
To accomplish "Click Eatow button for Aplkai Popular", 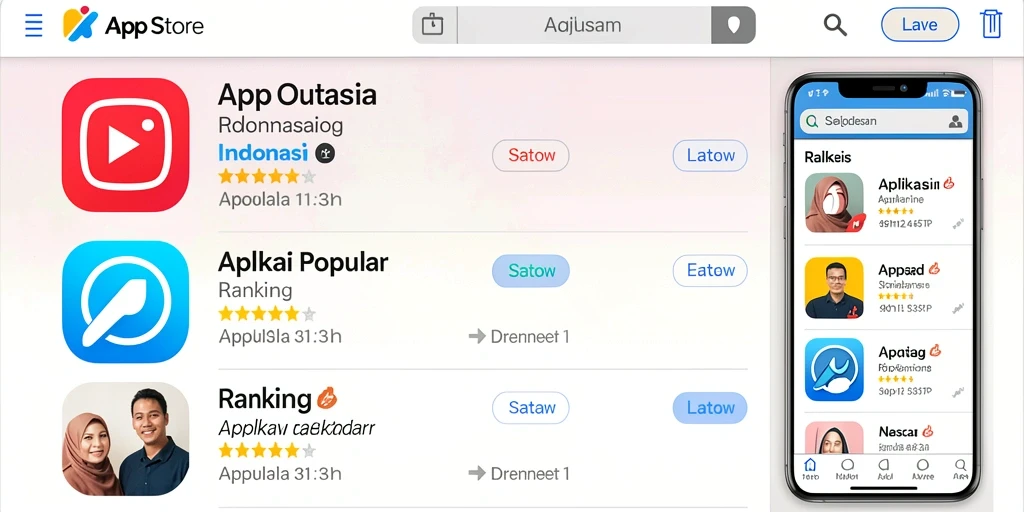I will [x=710, y=270].
